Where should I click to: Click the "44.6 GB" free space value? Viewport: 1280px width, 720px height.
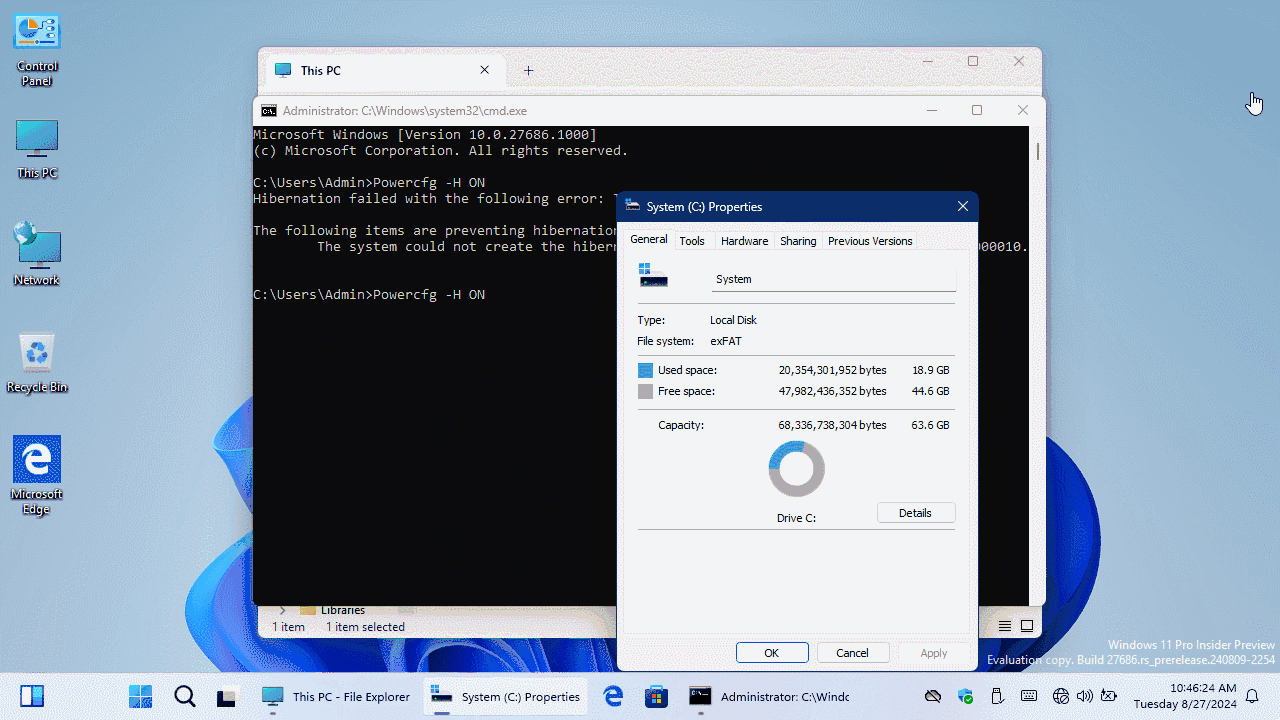point(930,392)
